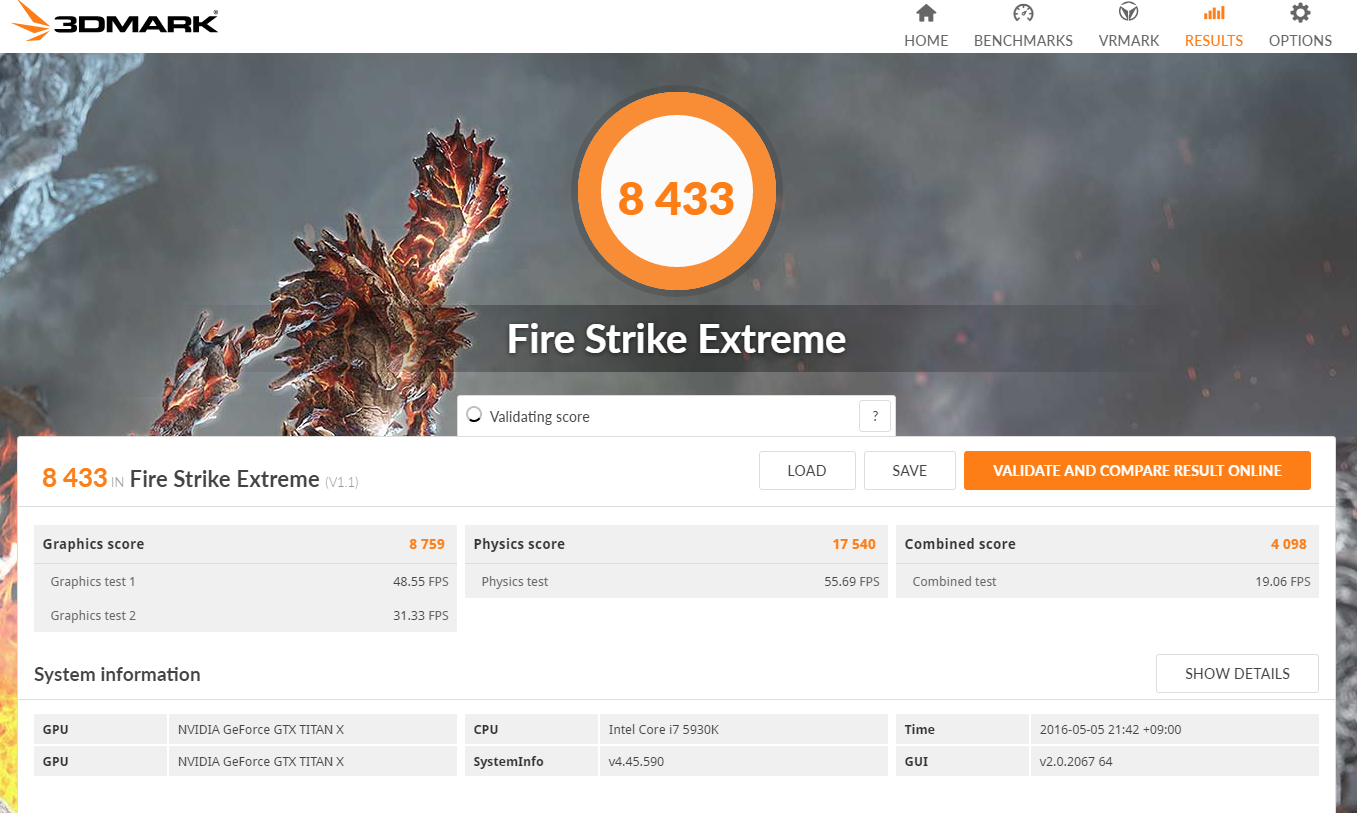Click the SystemInfo version v4.45.590

coord(636,762)
